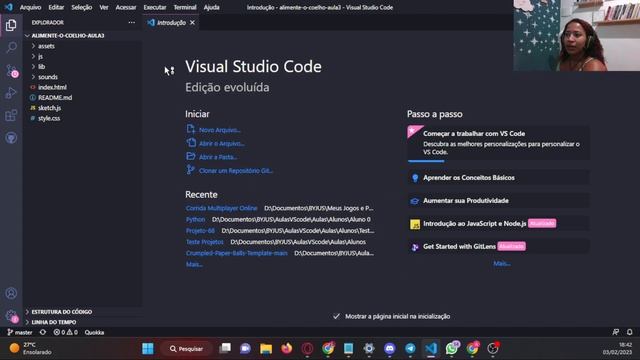
Task: Click the feedback icon in status bar
Action: point(616,332)
